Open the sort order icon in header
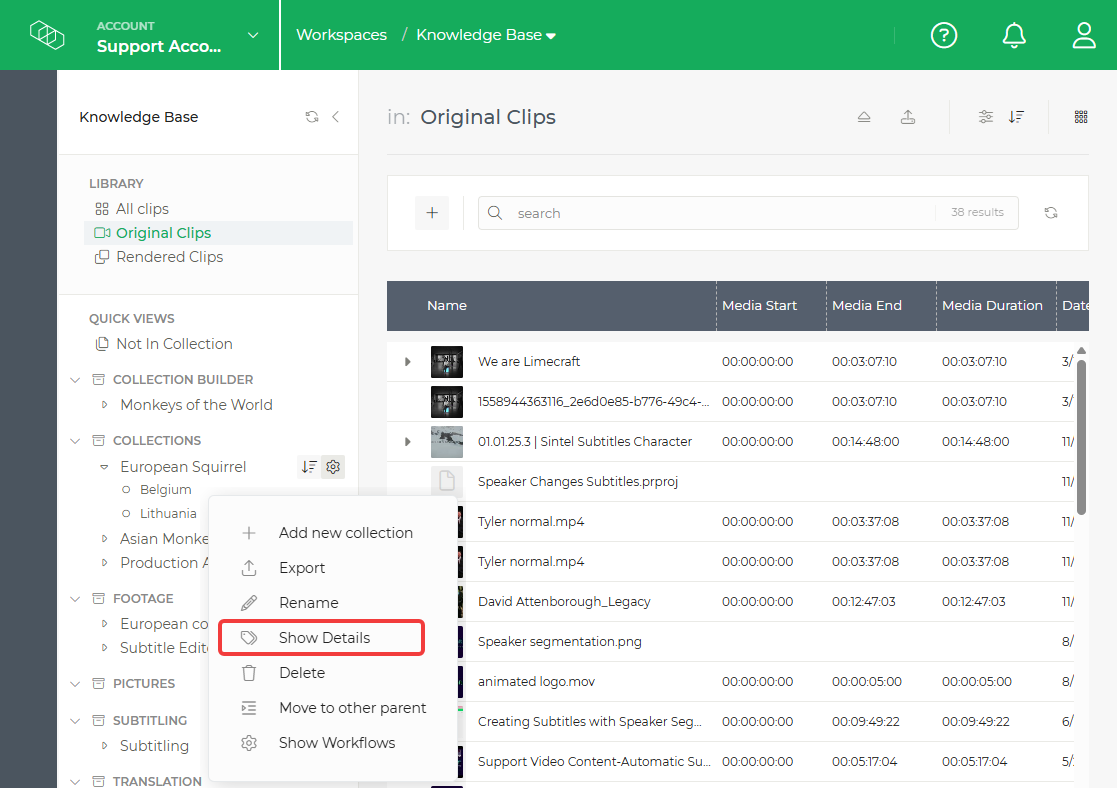The height and width of the screenshot is (788, 1117). 1016,117
